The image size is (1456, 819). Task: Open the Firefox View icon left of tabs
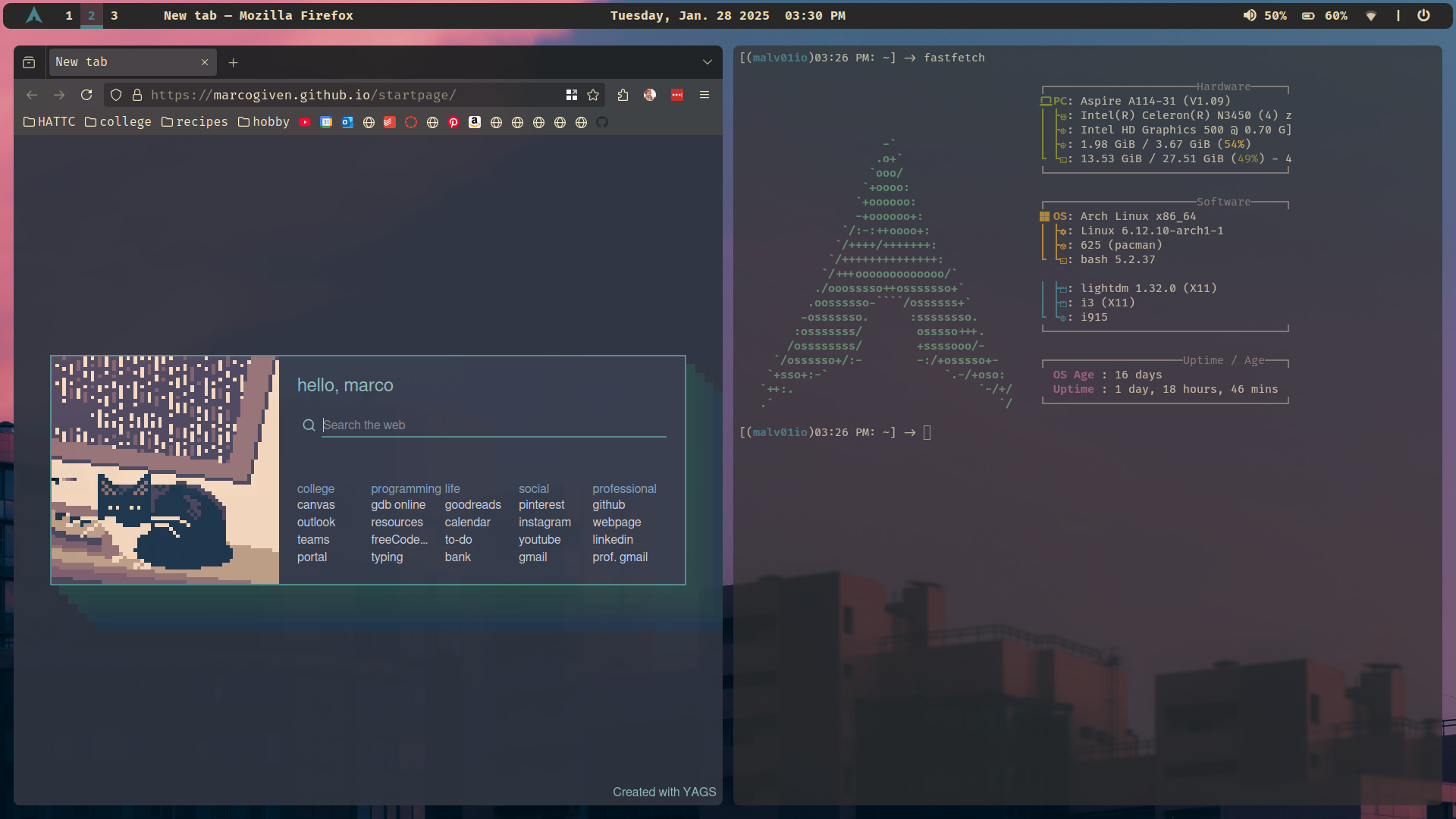click(29, 62)
